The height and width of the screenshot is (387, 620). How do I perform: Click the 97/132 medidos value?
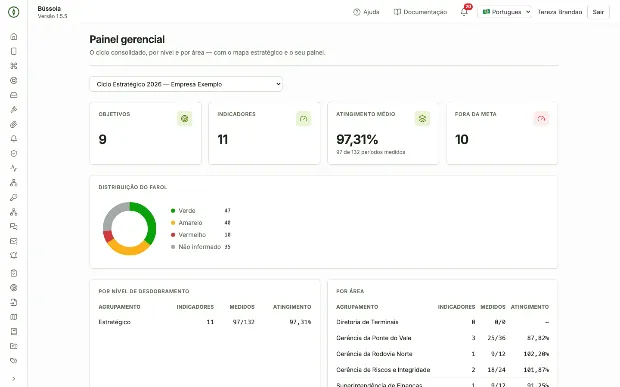click(244, 322)
